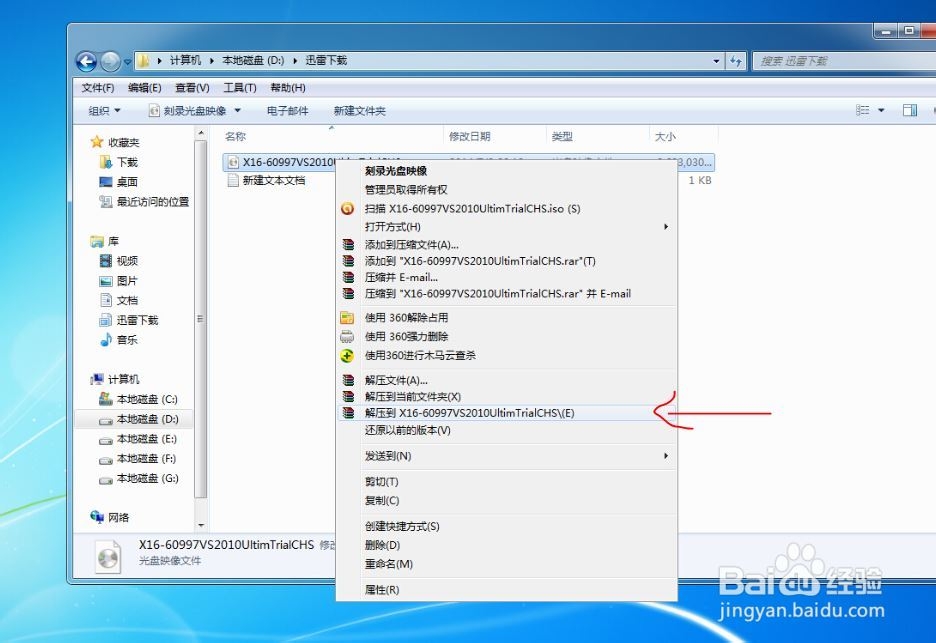936x643 pixels.
Task: Select 计算机 in navigation pane
Action: [115, 379]
